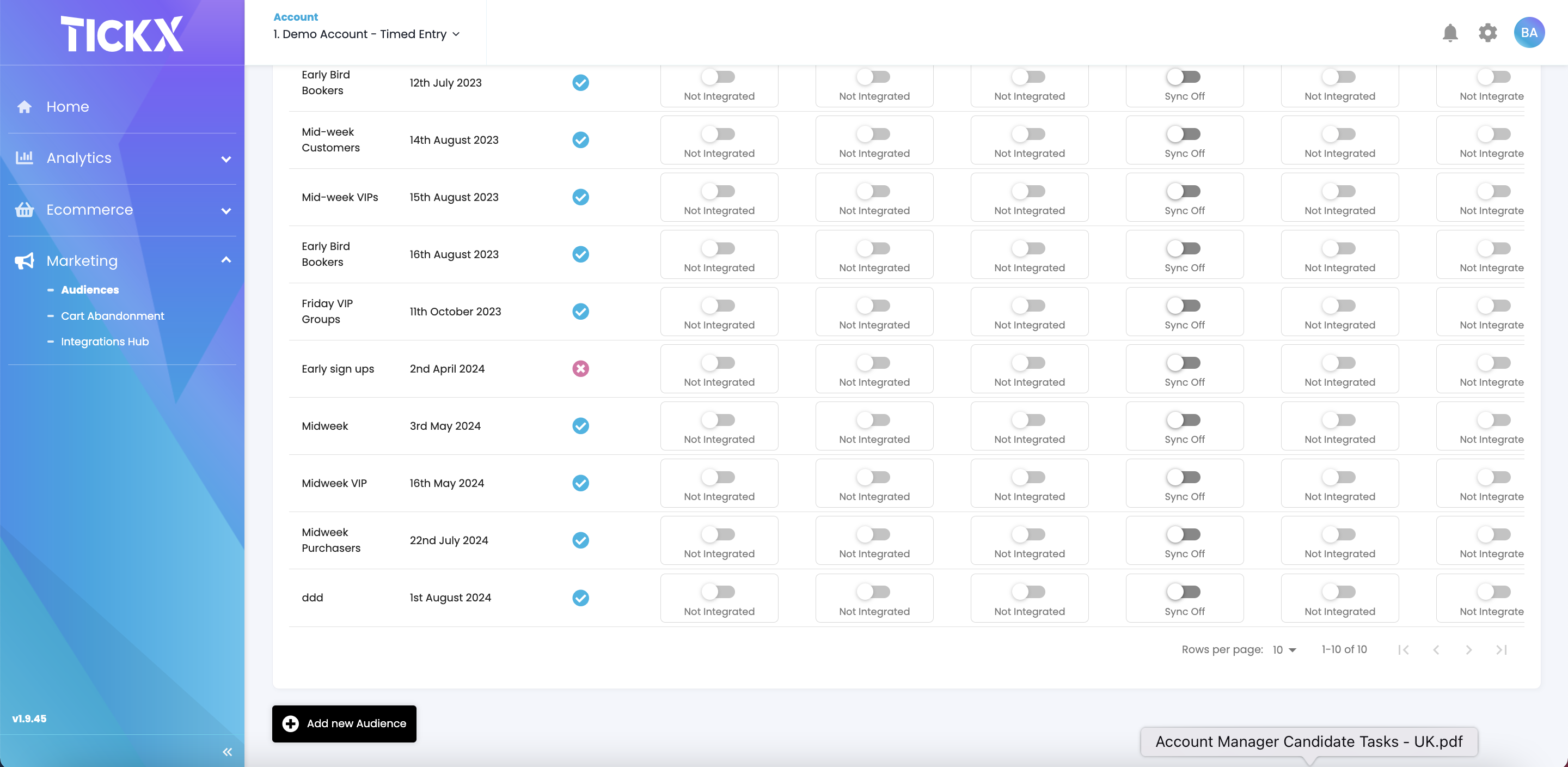Screen dimensions: 1568x767
Task: Click the Analytics bar-chart icon
Action: [24, 158]
